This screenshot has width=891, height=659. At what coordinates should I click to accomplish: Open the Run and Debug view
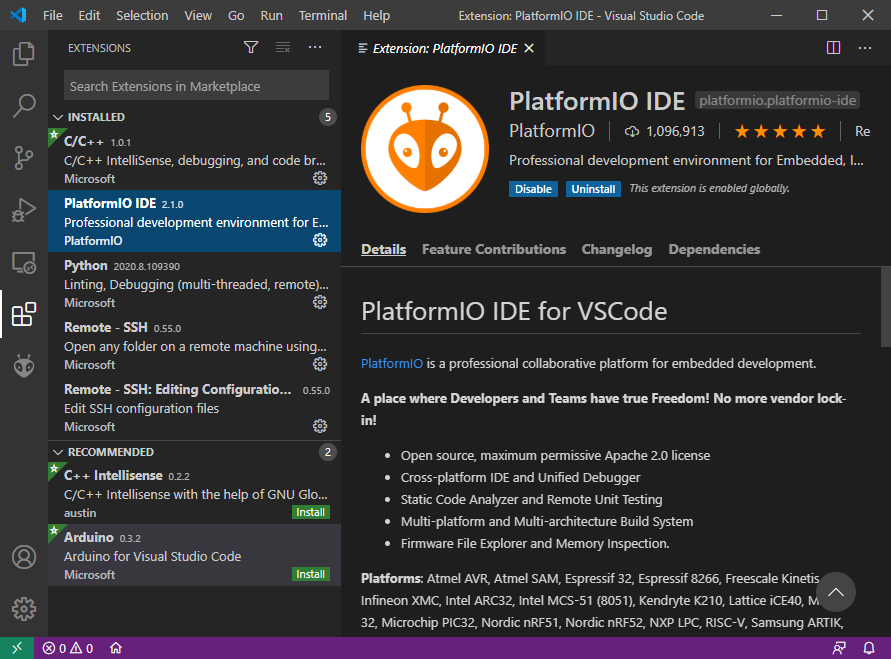[24, 211]
